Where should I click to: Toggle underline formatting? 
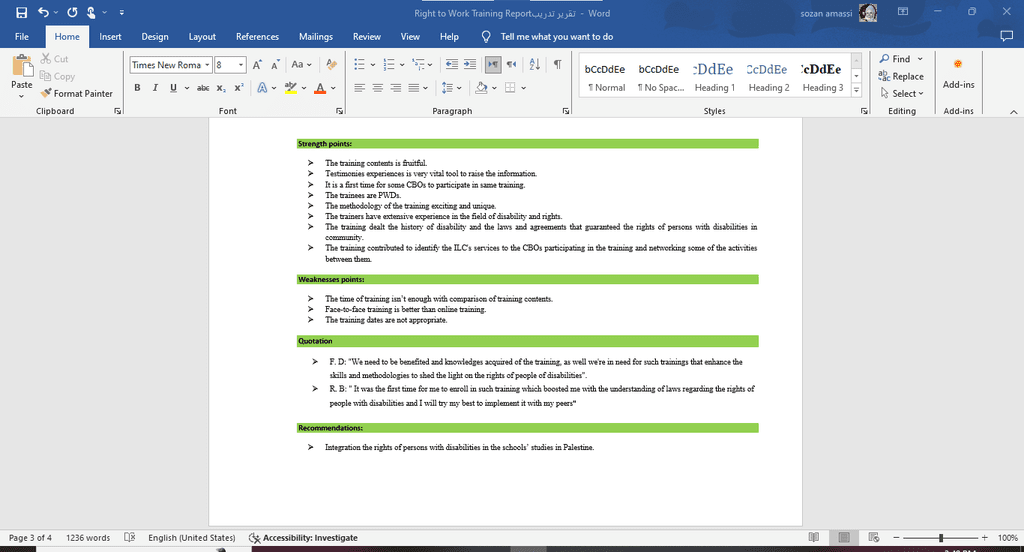[173, 88]
